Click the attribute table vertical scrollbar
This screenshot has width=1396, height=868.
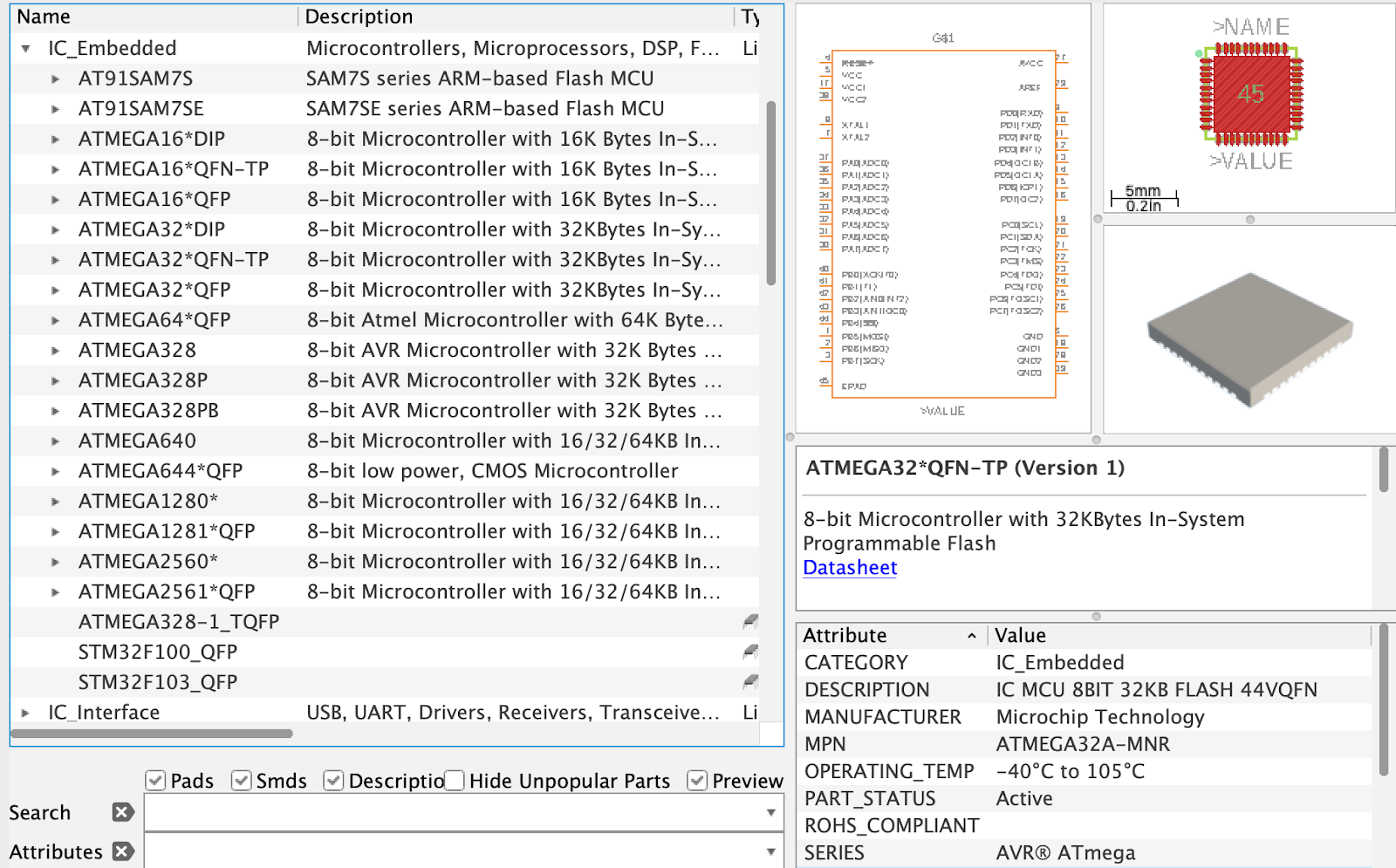pyautogui.click(x=1383, y=700)
